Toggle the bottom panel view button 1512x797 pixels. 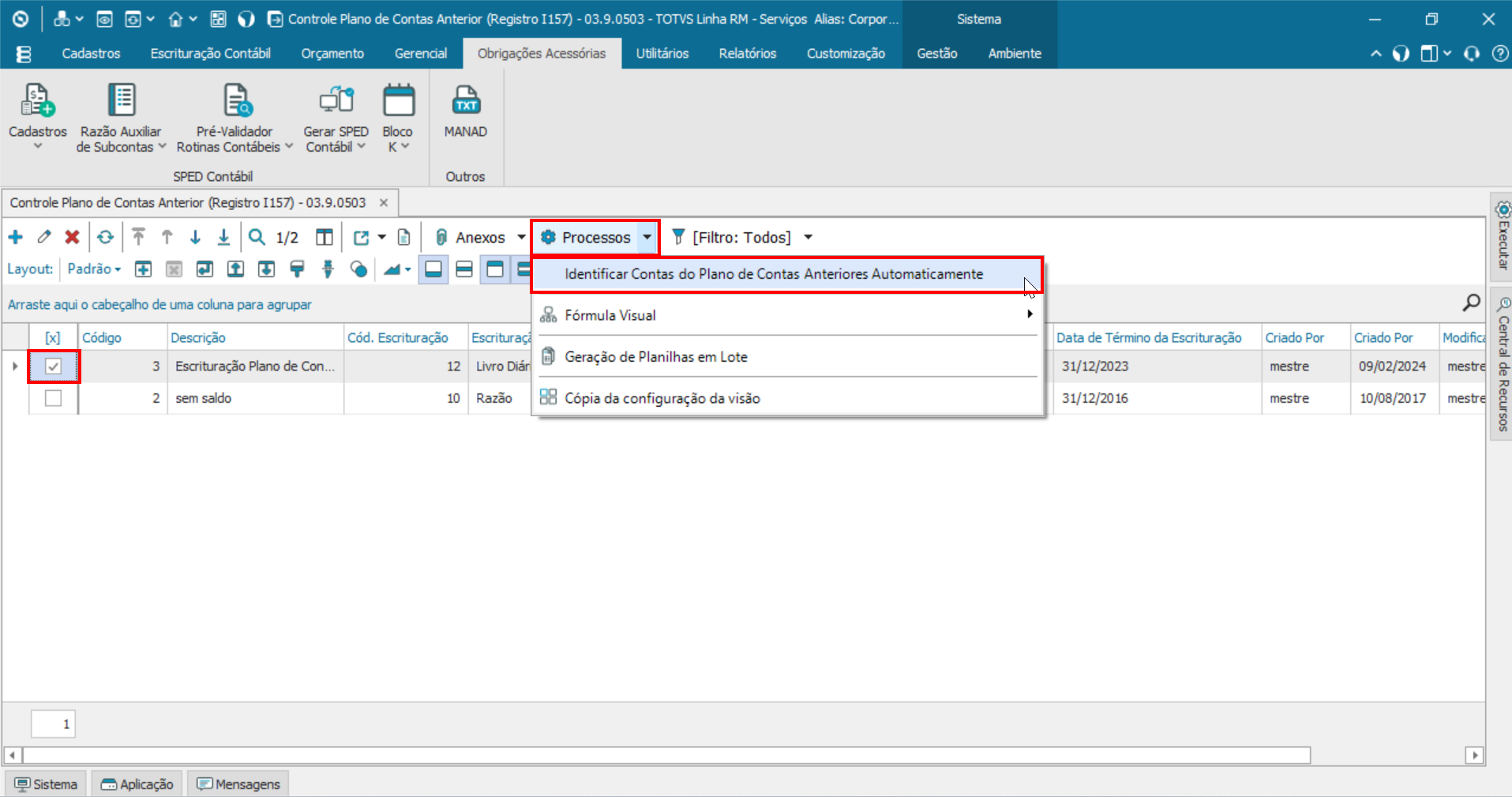(433, 269)
